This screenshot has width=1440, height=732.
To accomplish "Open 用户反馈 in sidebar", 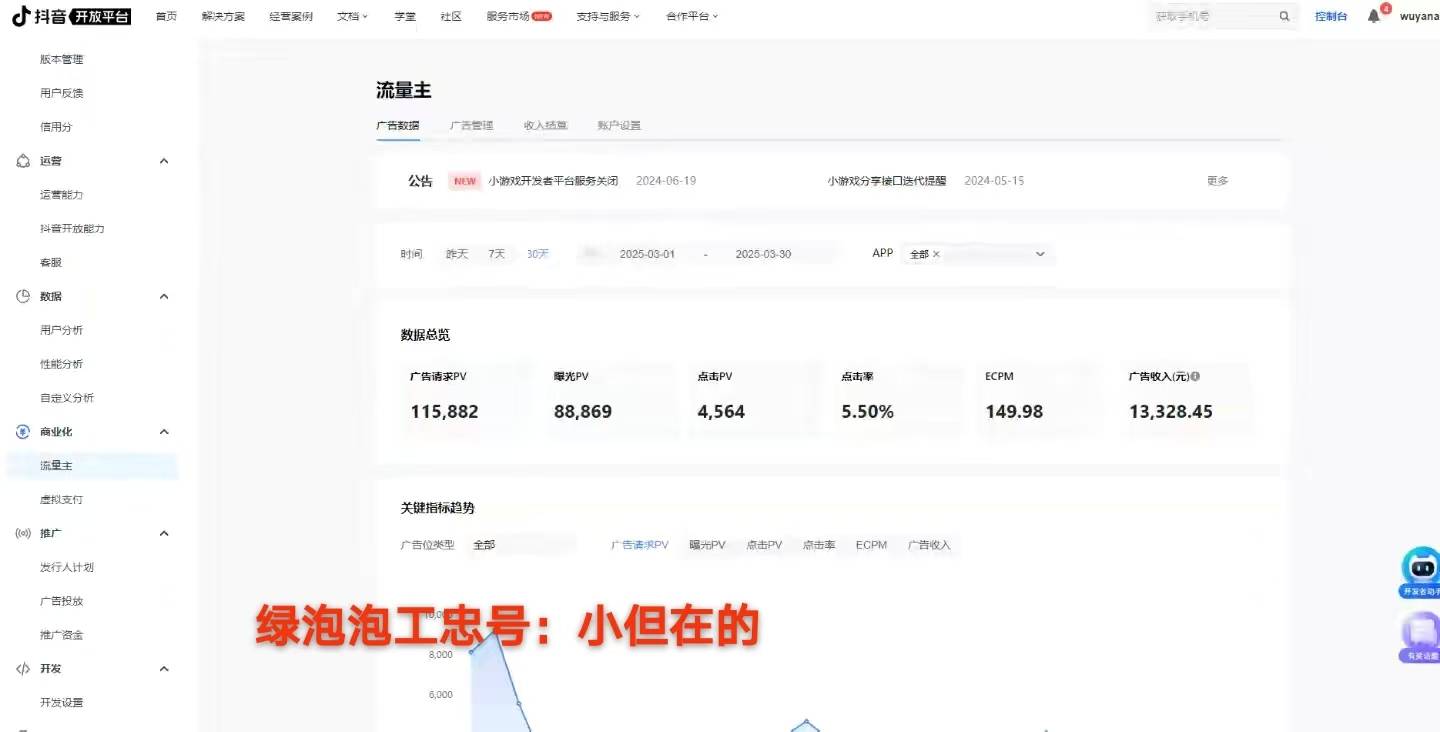I will (x=62, y=93).
